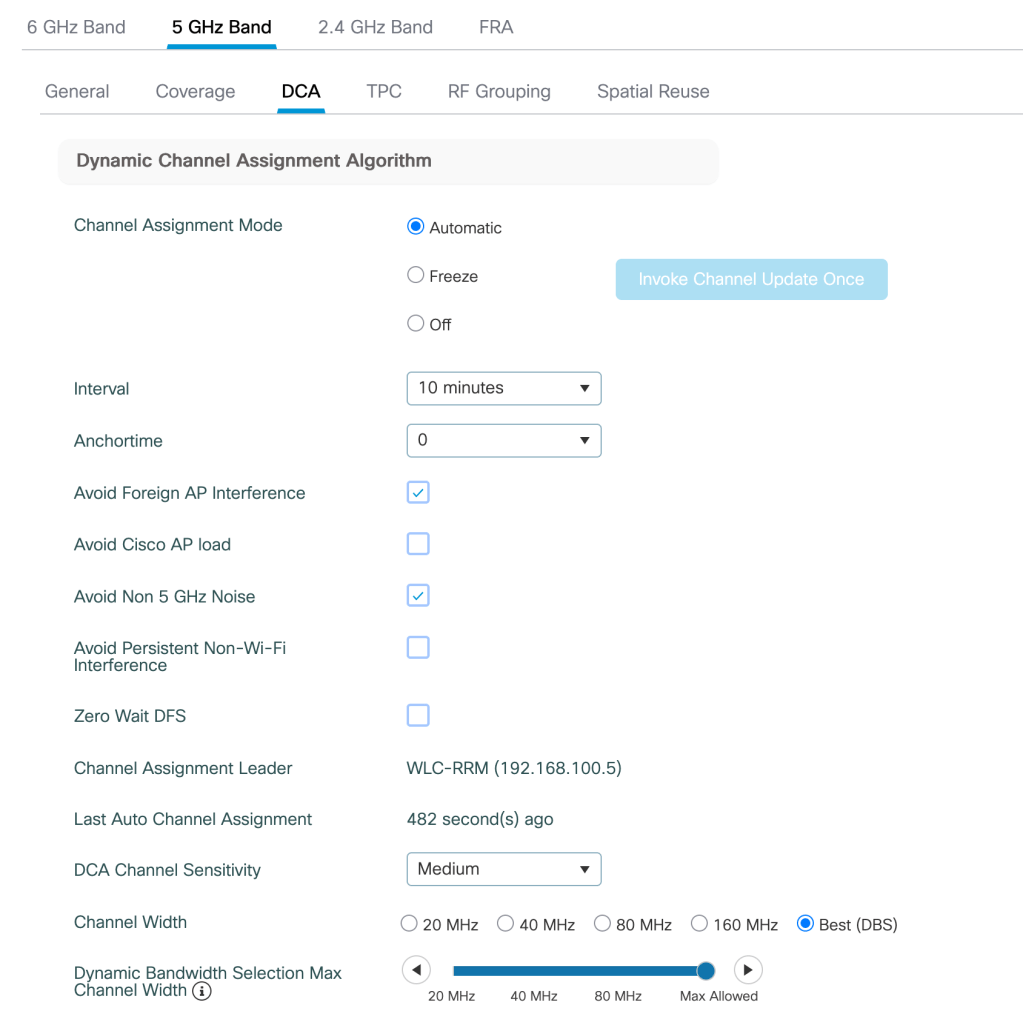The height and width of the screenshot is (1011, 1023).
Task: Open the Interval dropdown
Action: tap(503, 388)
